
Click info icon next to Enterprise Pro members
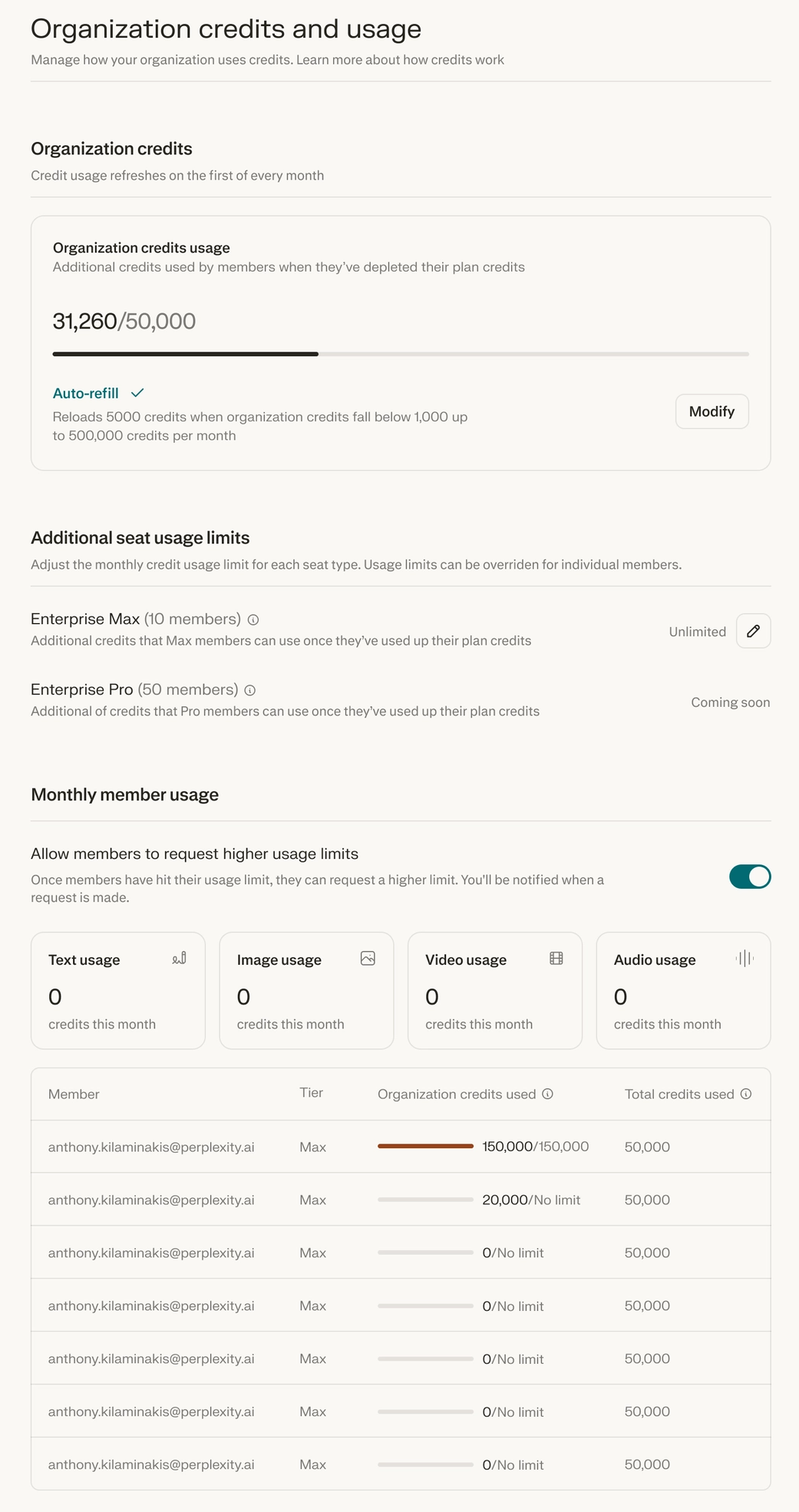(249, 691)
